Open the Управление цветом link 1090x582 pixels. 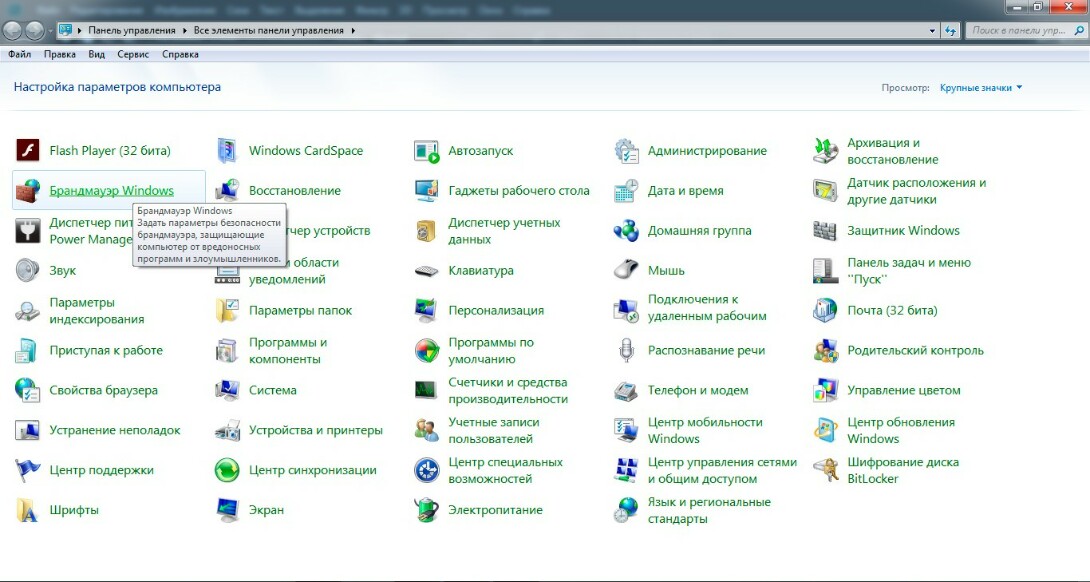point(904,390)
